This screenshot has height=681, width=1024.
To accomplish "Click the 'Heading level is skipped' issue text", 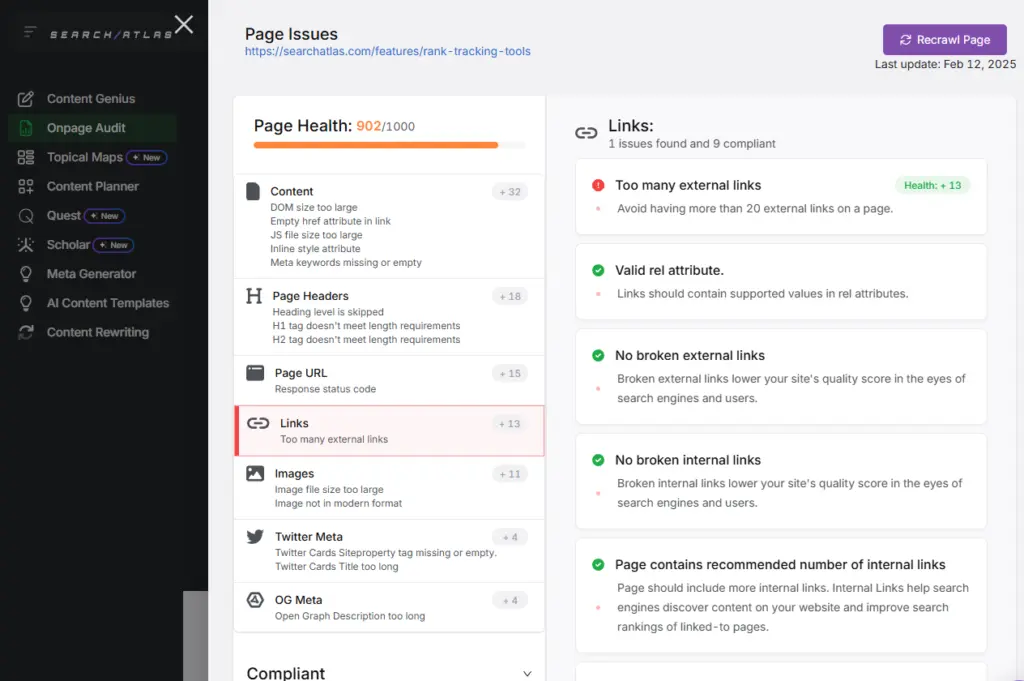I will pos(328,312).
